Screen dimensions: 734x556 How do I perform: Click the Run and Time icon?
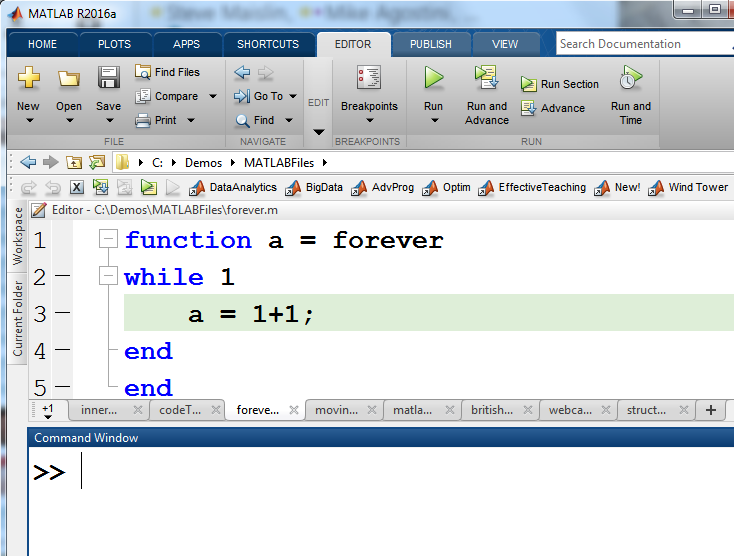pyautogui.click(x=630, y=78)
